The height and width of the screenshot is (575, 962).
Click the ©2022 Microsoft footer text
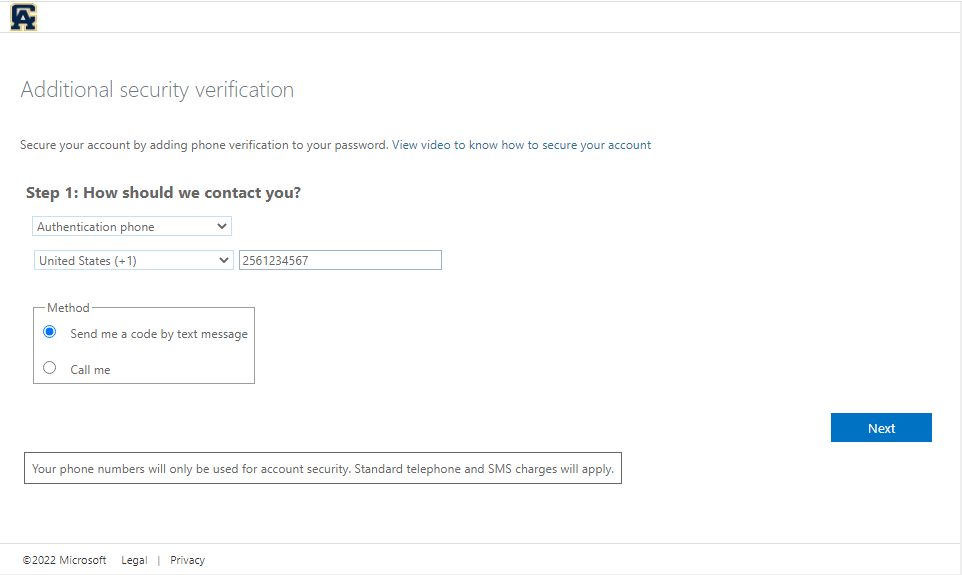pyautogui.click(x=64, y=560)
